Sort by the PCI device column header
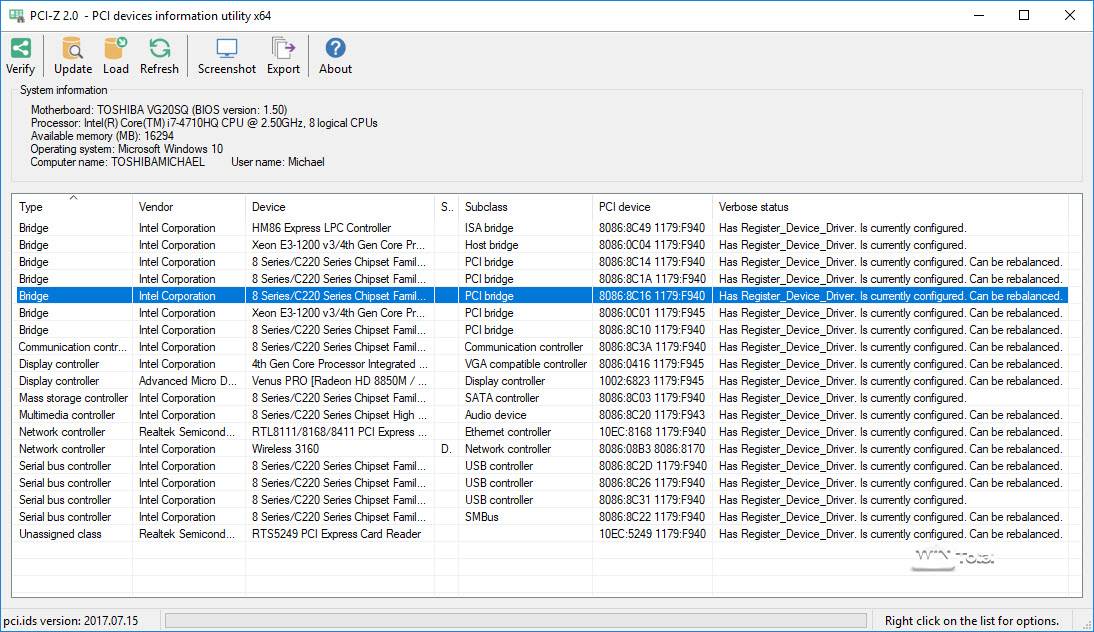 651,207
